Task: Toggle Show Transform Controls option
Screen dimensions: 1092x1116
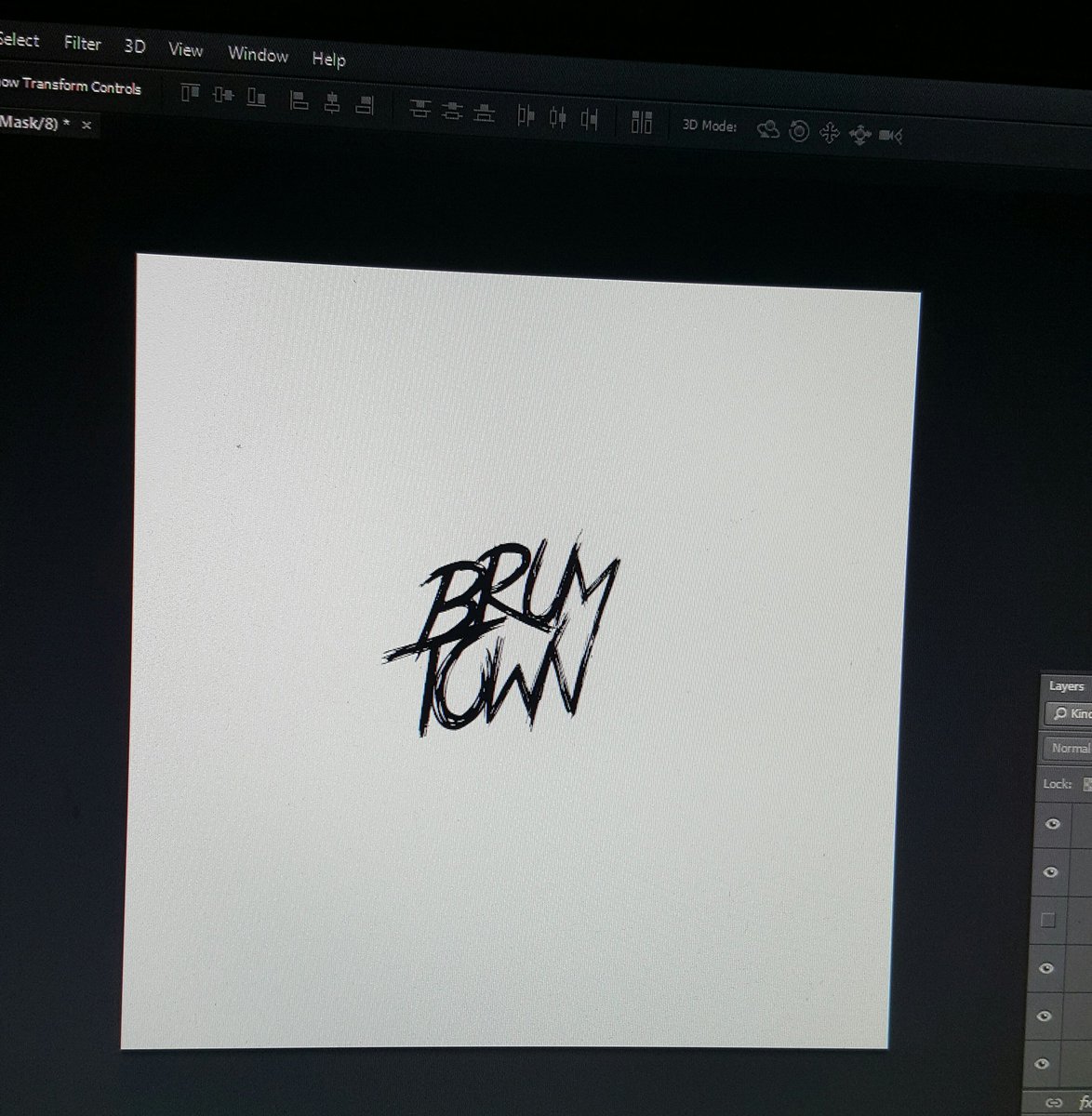Action: click(71, 86)
